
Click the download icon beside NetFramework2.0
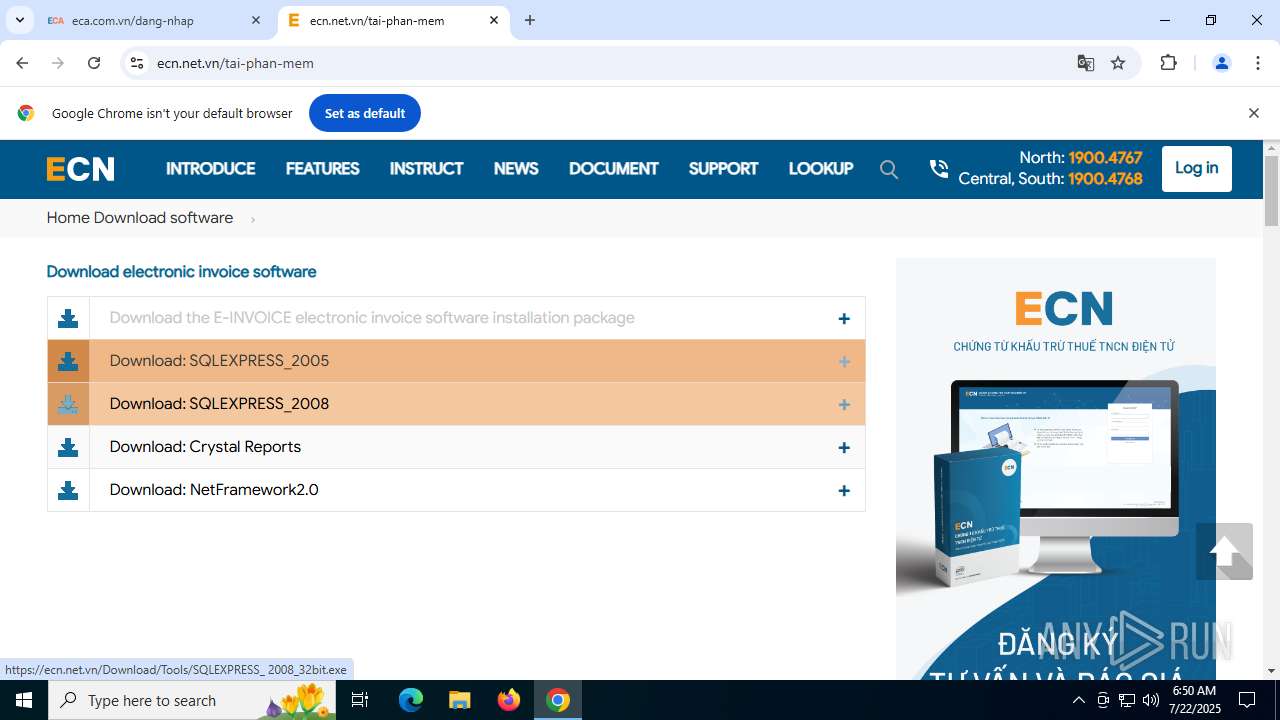pyautogui.click(x=68, y=490)
